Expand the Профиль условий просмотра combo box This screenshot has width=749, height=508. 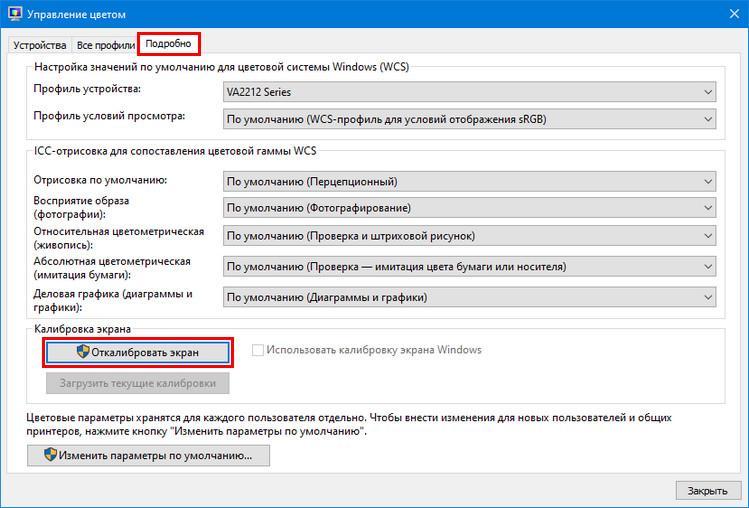(x=469, y=119)
